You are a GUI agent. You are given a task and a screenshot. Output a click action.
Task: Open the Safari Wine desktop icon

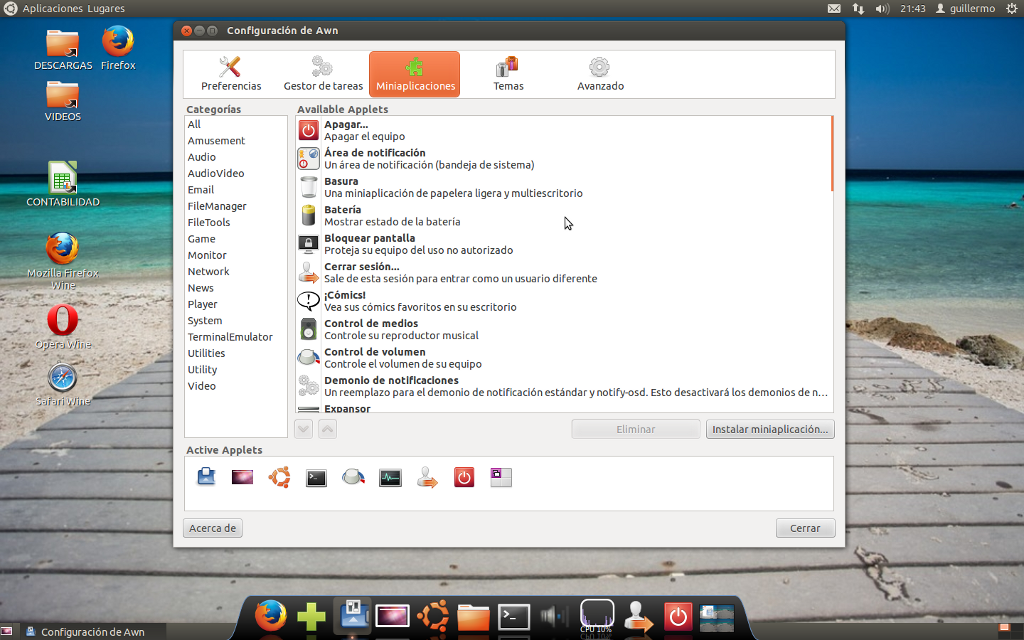(x=63, y=384)
